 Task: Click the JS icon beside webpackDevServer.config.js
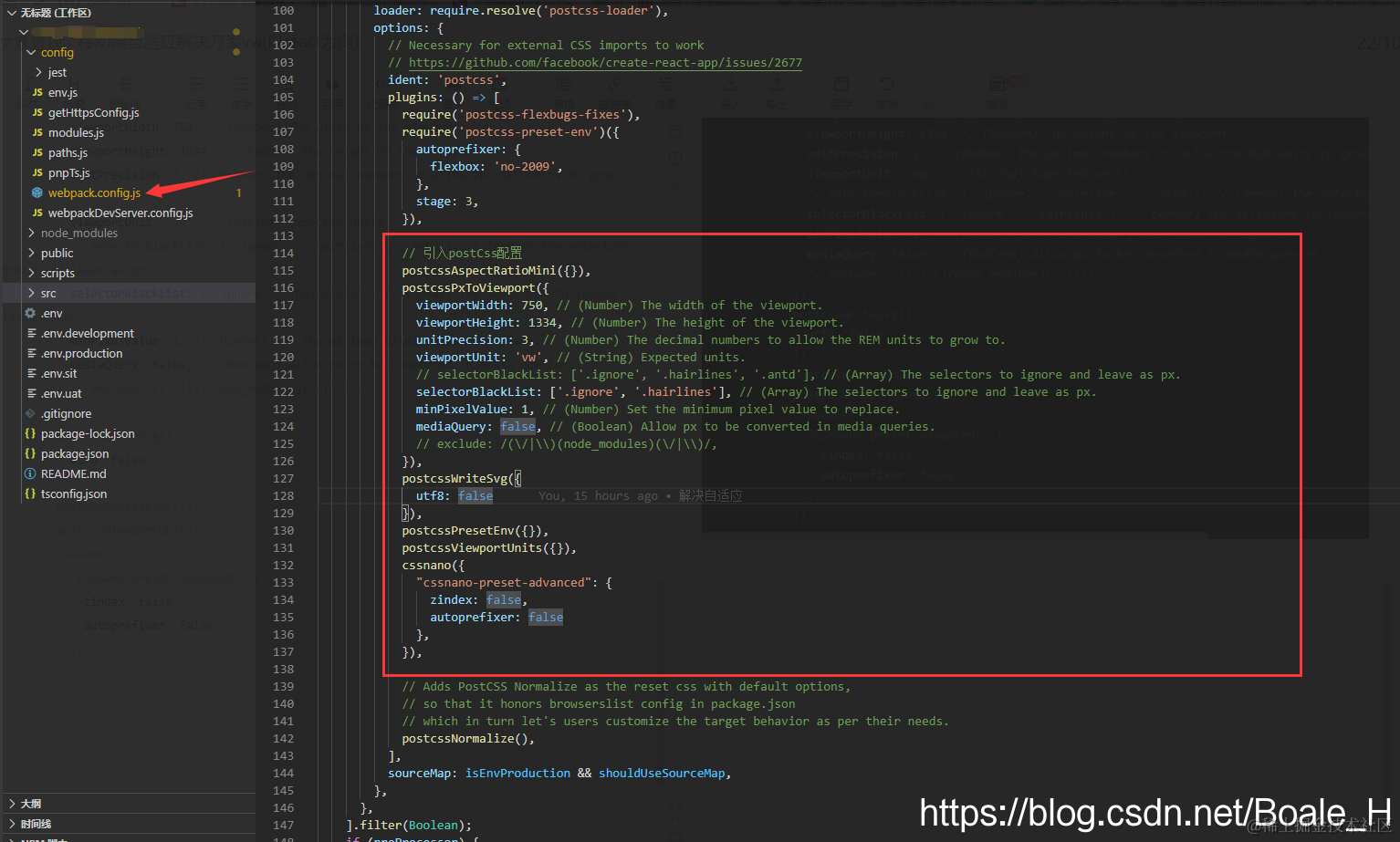37,213
